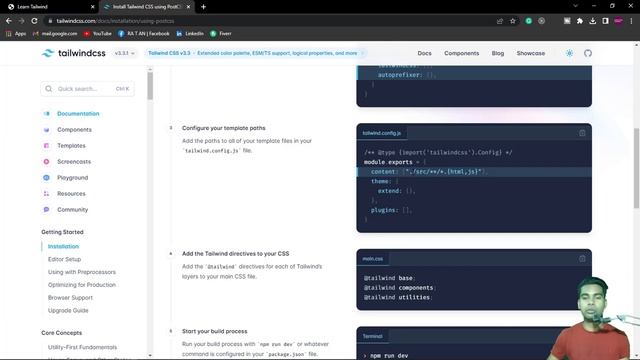Open the Upgrade Guide link

tap(68, 310)
